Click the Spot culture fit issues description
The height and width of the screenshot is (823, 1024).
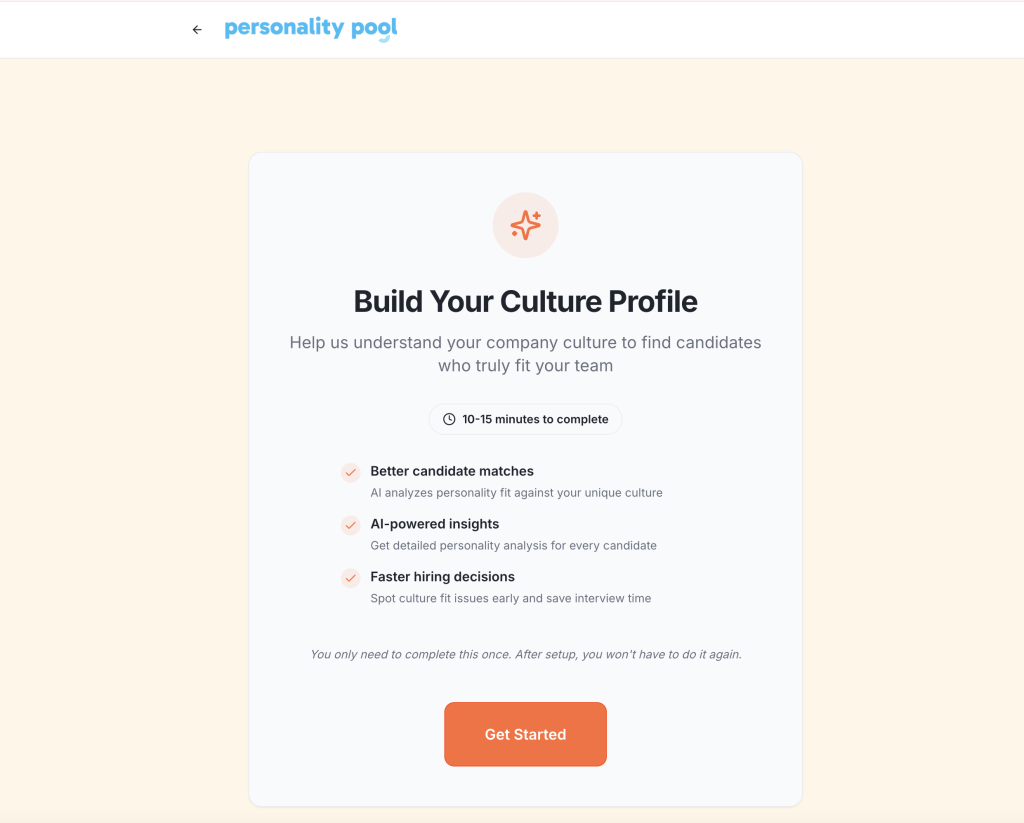510,599
